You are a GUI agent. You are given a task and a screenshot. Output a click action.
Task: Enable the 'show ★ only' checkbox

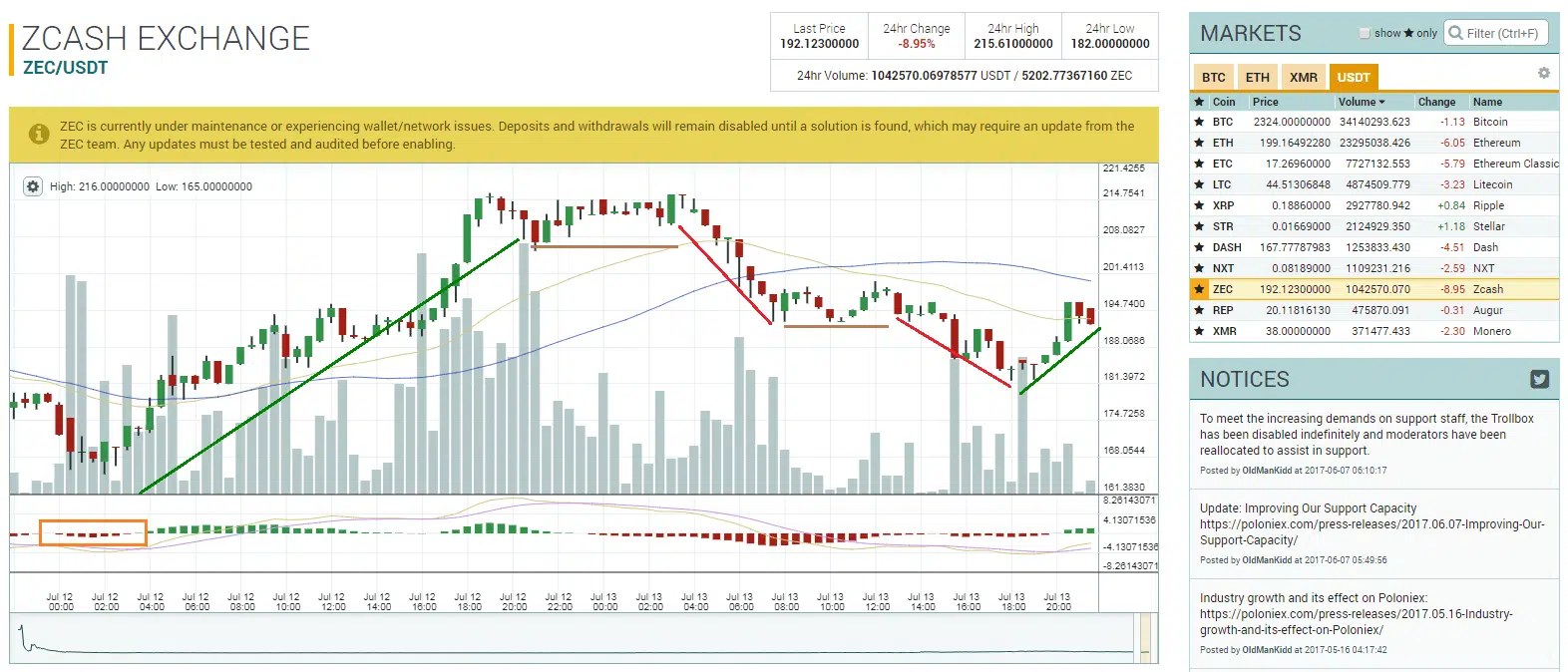point(1365,33)
